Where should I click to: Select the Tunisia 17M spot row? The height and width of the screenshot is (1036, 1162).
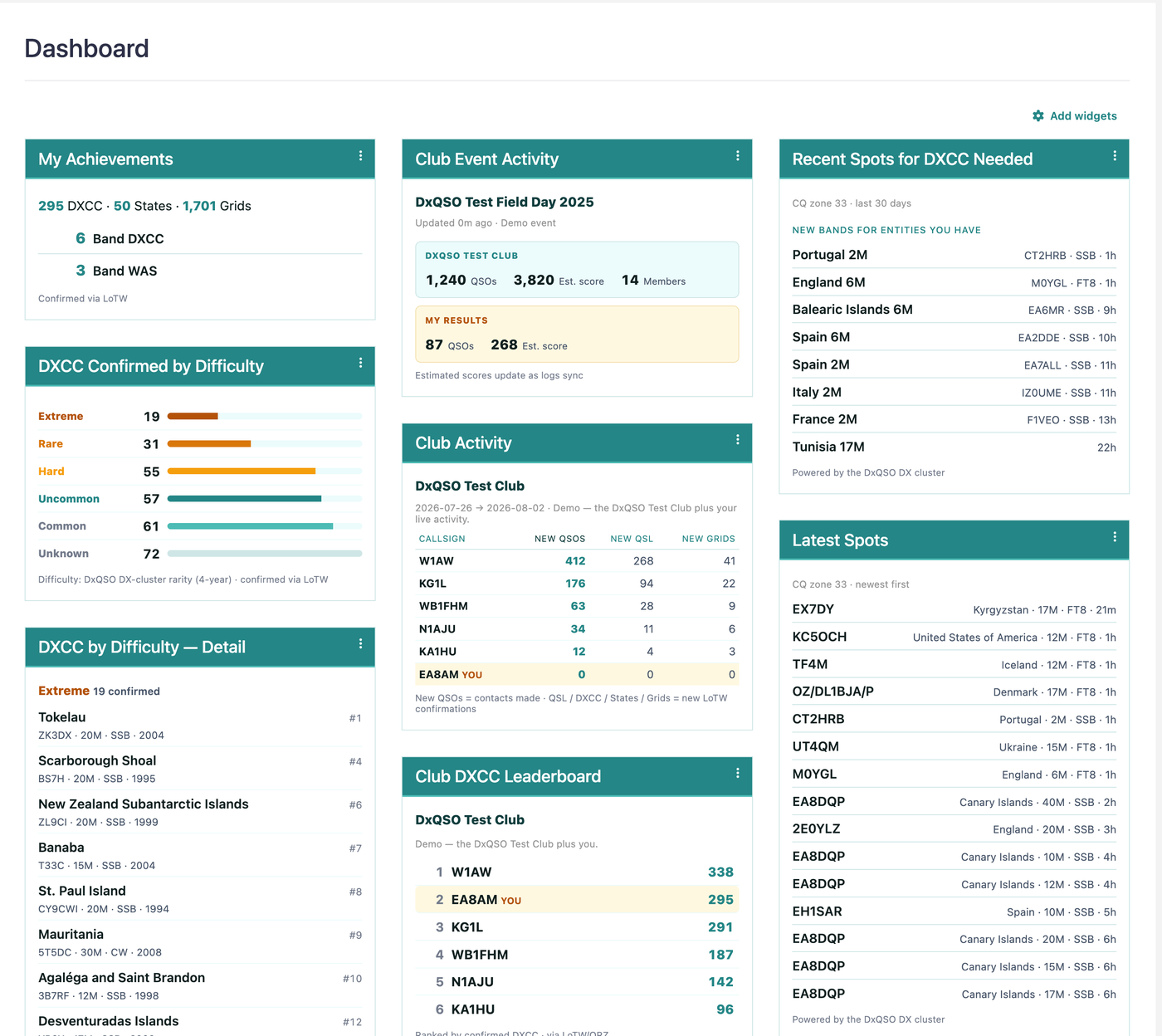[x=954, y=447]
